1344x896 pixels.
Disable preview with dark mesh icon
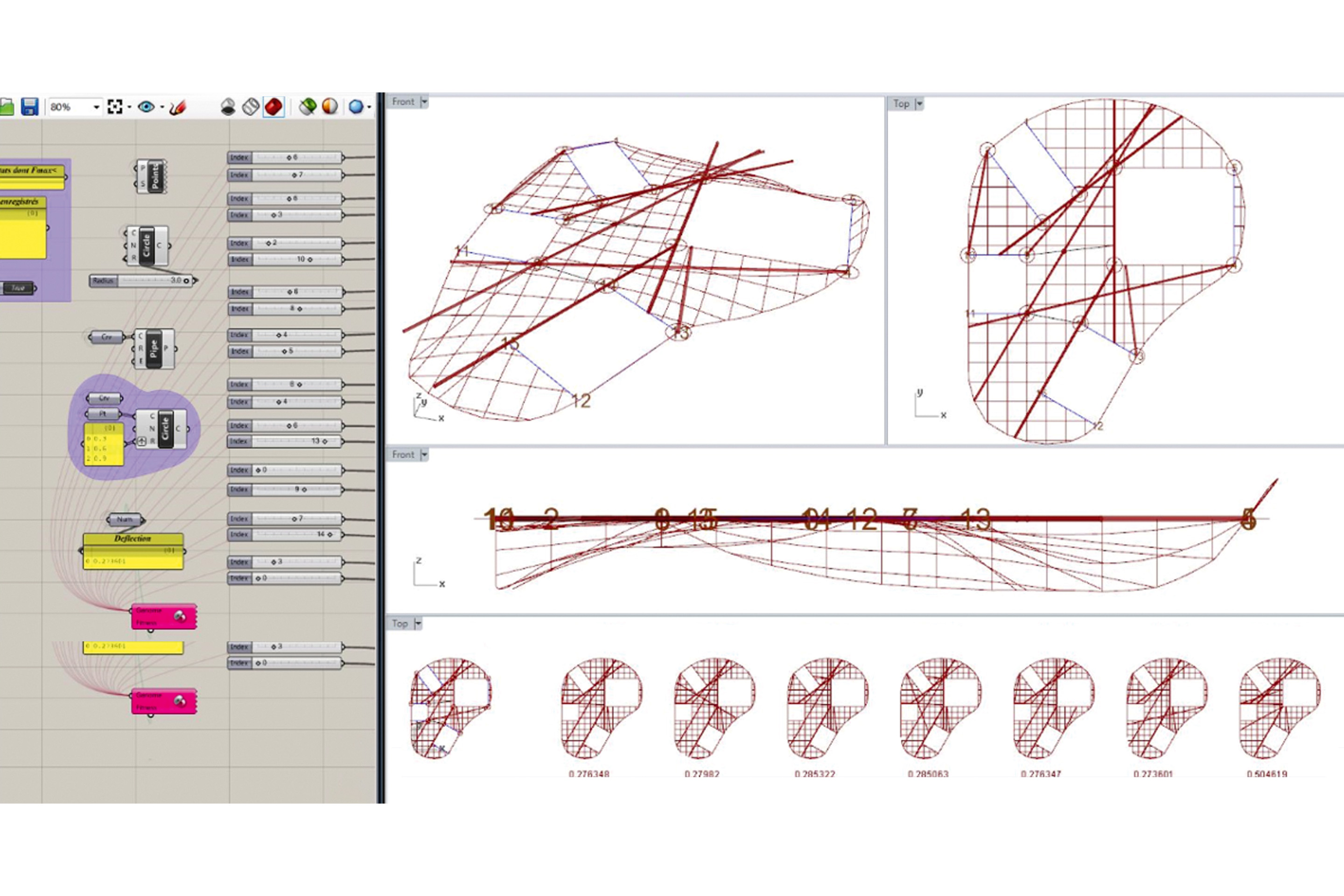228,107
